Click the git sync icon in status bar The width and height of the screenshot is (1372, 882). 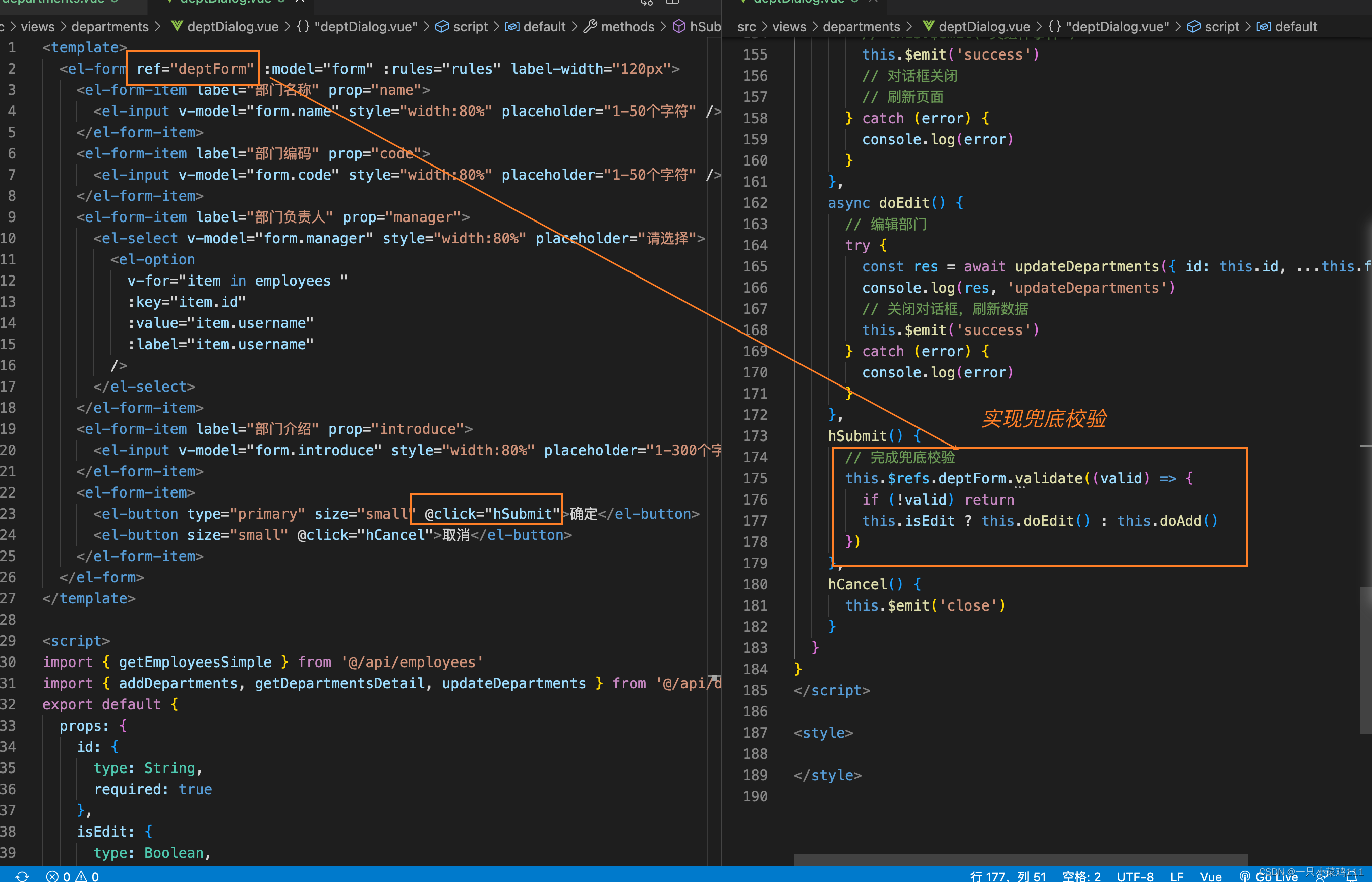pyautogui.click(x=22, y=876)
